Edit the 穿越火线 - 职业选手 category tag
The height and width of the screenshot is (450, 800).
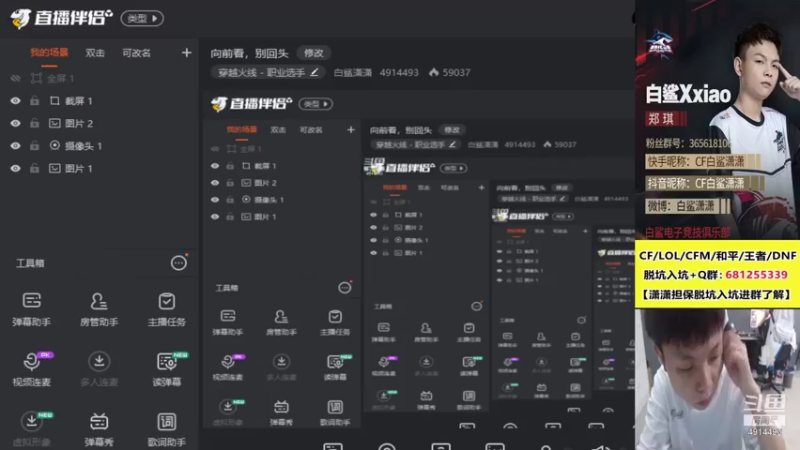[268, 72]
